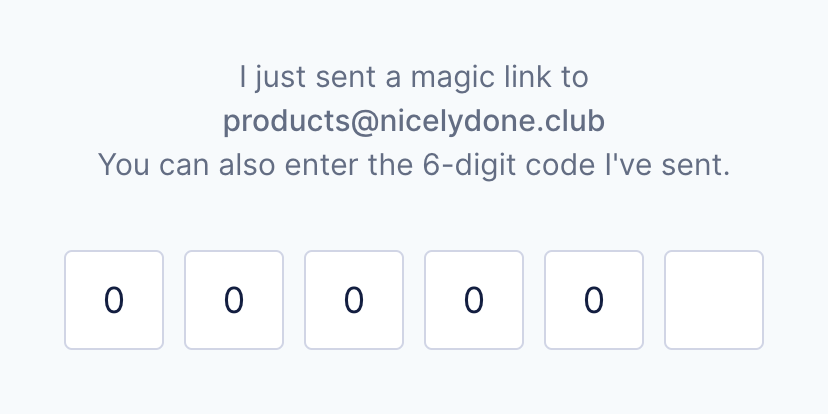The image size is (828, 414).
Task: Click the zero in the fourth code box
Action: [x=474, y=300]
